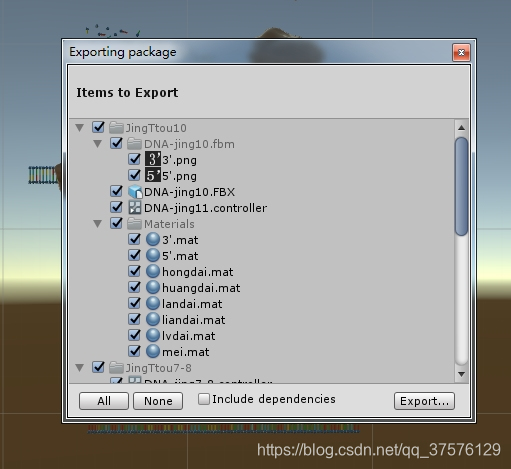This screenshot has width=511, height=469.
Task: Uncheck the 5'.png checkbox
Action: point(134,175)
